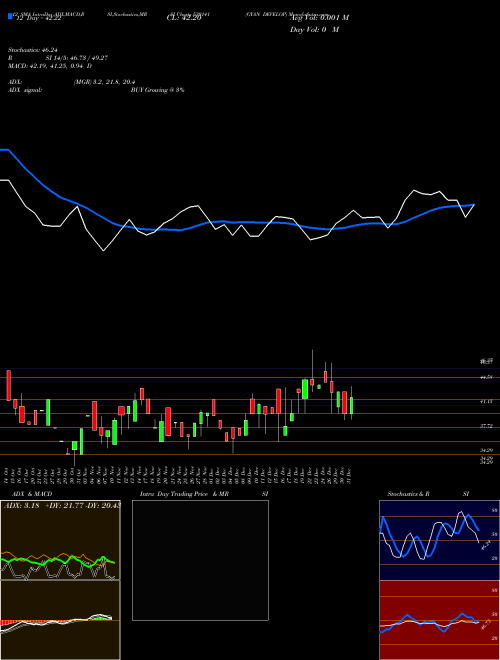500x660 pixels.
Task: Click the ADX '(MGR) 3.2, 21.8, 20.4' values
Action: pyautogui.click(x=104, y=82)
